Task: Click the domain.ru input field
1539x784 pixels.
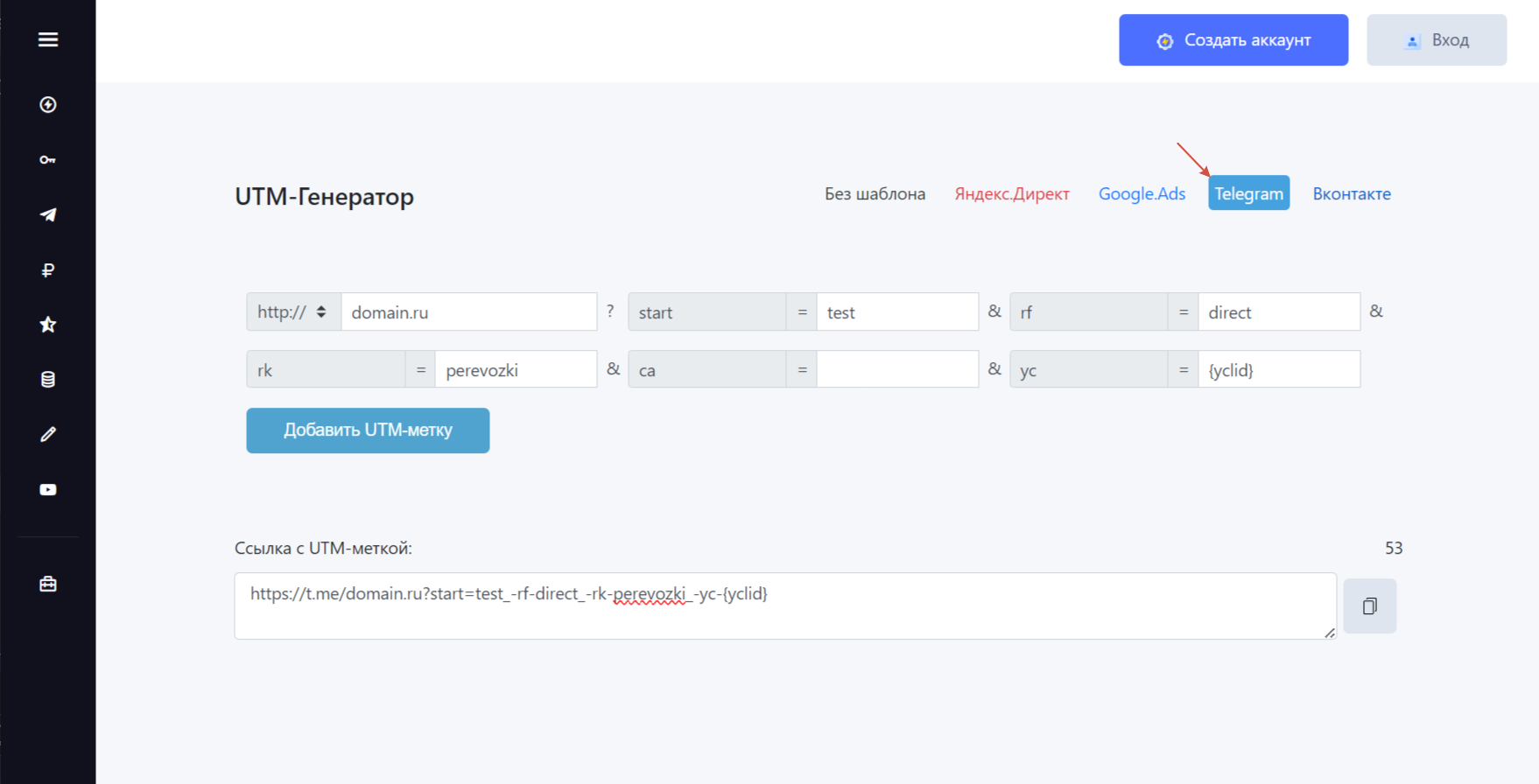Action: [469, 312]
